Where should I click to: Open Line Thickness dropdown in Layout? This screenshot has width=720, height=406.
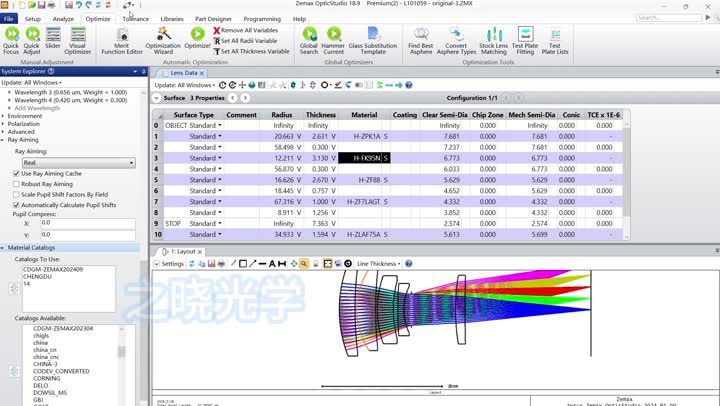378,264
